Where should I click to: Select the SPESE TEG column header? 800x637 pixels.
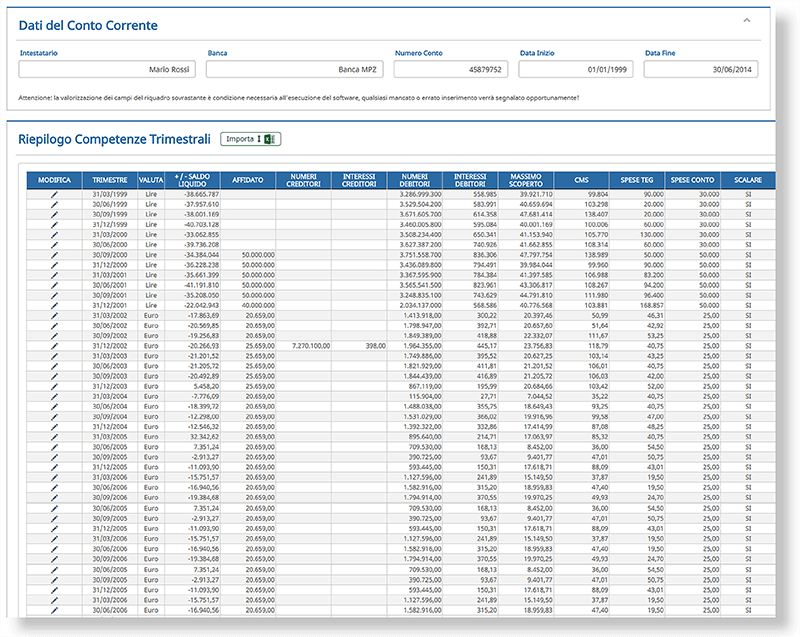tap(637, 180)
